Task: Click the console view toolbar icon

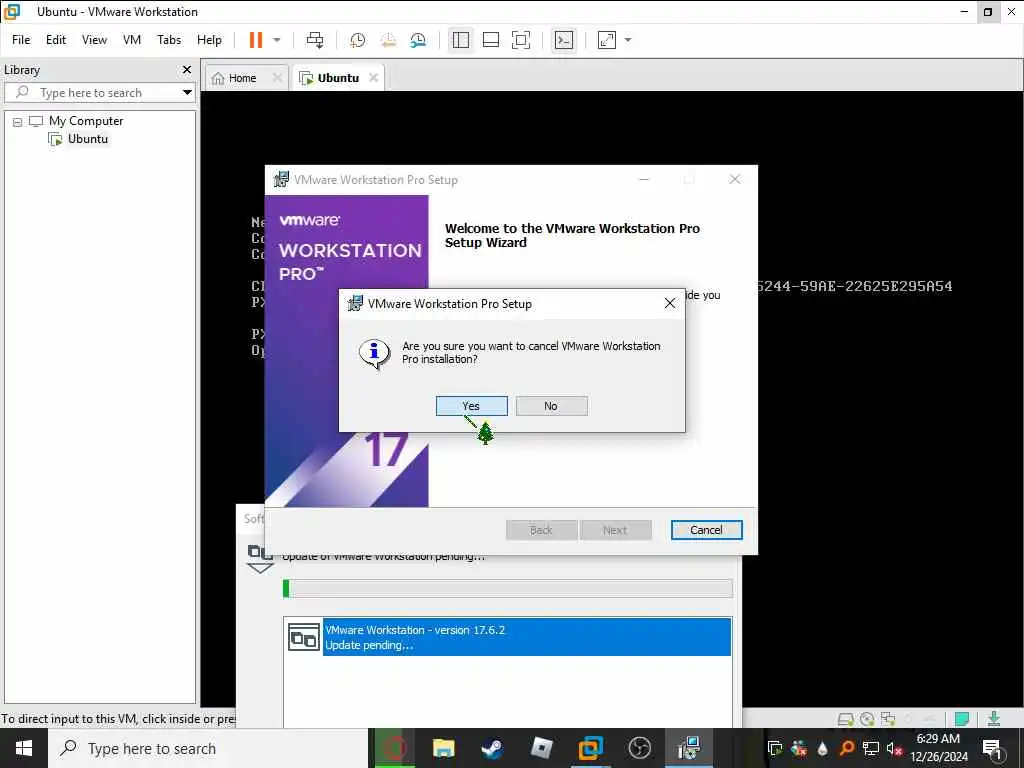Action: [x=564, y=40]
